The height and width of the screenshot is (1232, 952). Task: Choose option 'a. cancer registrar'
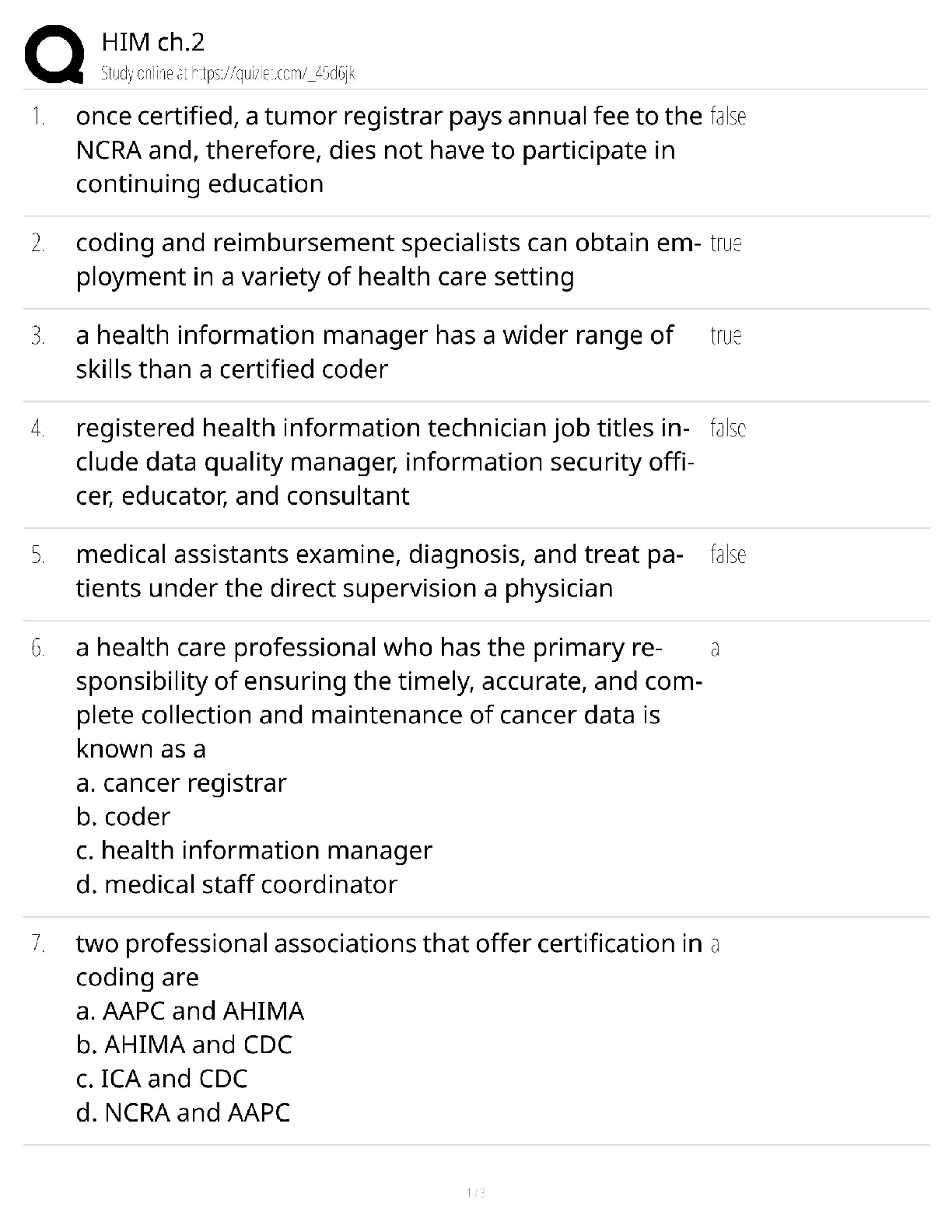click(181, 782)
